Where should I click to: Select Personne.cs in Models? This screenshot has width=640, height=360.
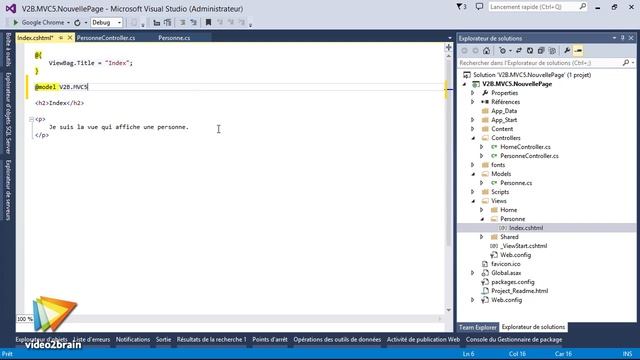point(516,183)
